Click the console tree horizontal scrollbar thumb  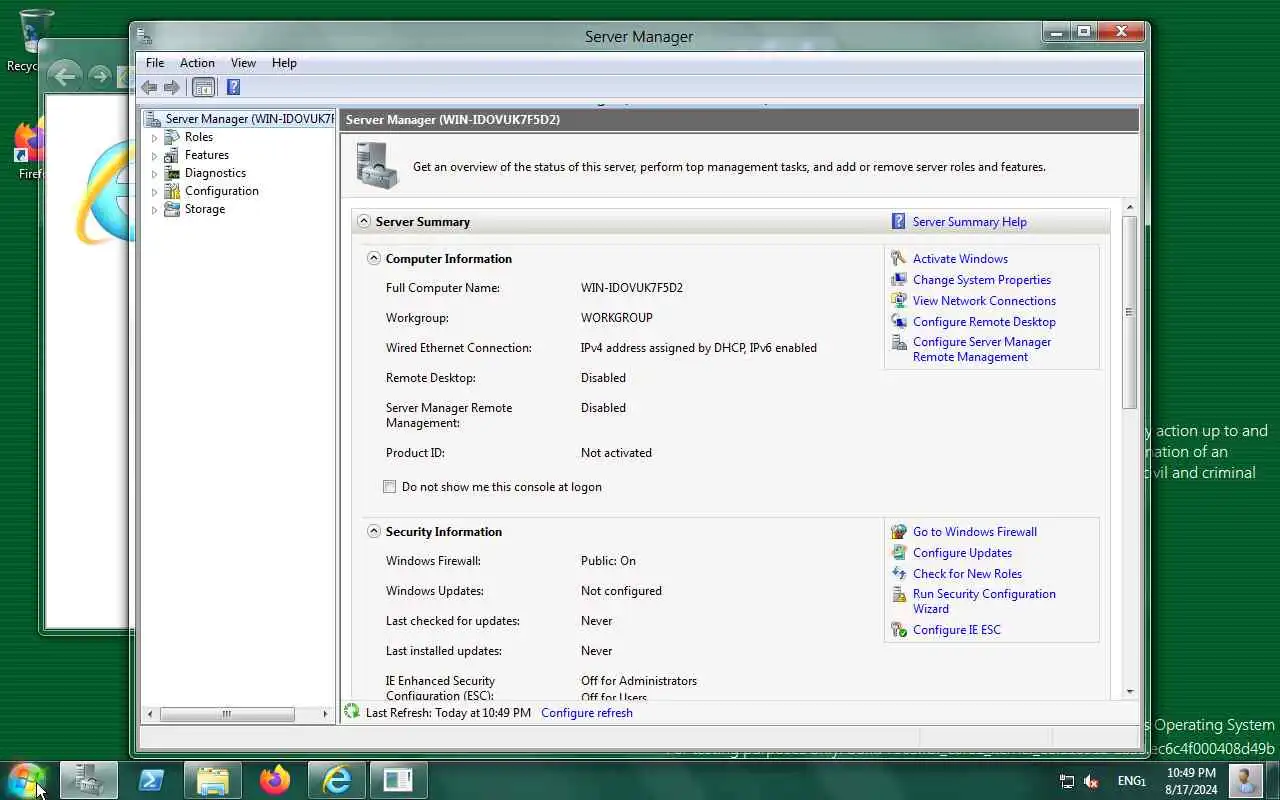pyautogui.click(x=227, y=714)
